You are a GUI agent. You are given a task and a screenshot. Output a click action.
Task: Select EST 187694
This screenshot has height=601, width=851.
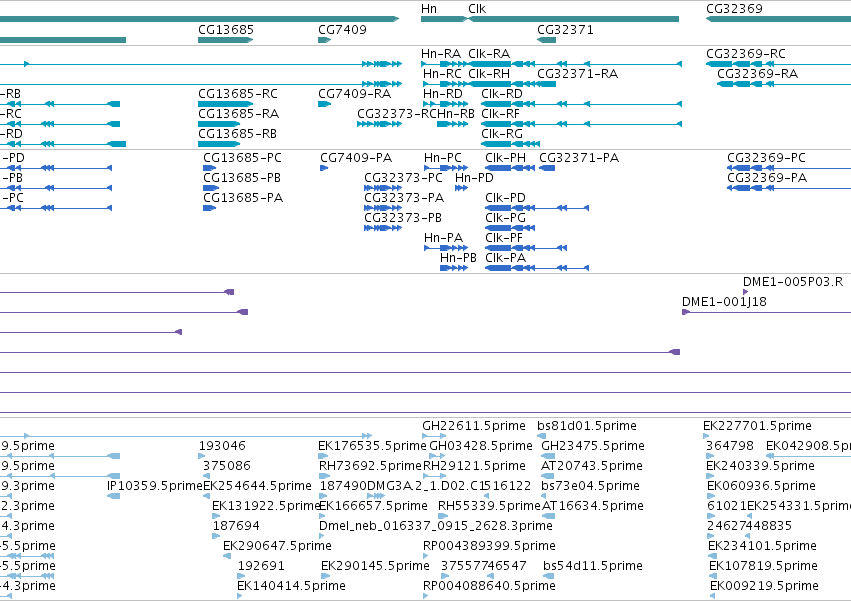[236, 526]
